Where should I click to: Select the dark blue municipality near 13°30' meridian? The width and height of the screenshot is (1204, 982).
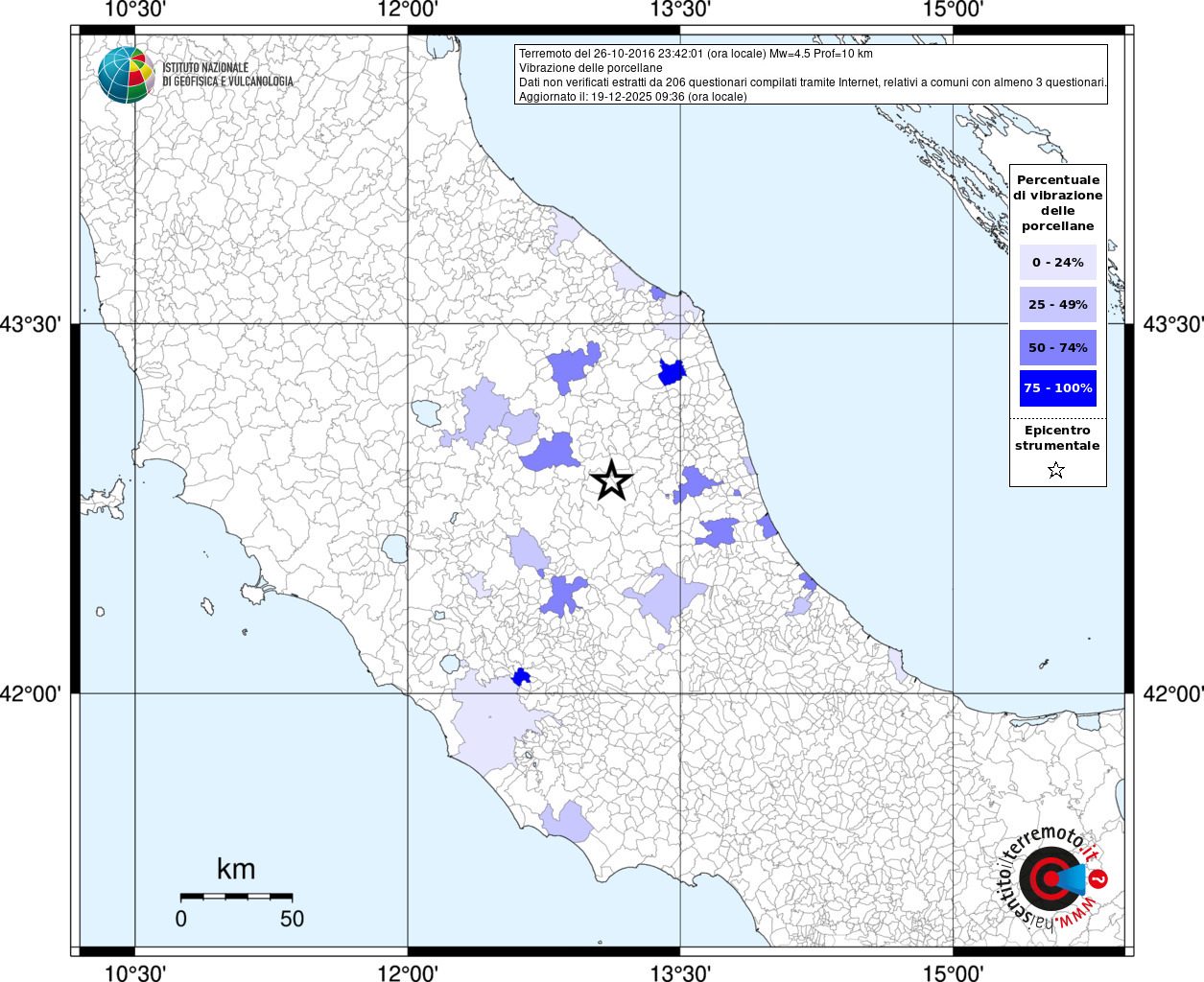coord(672,372)
